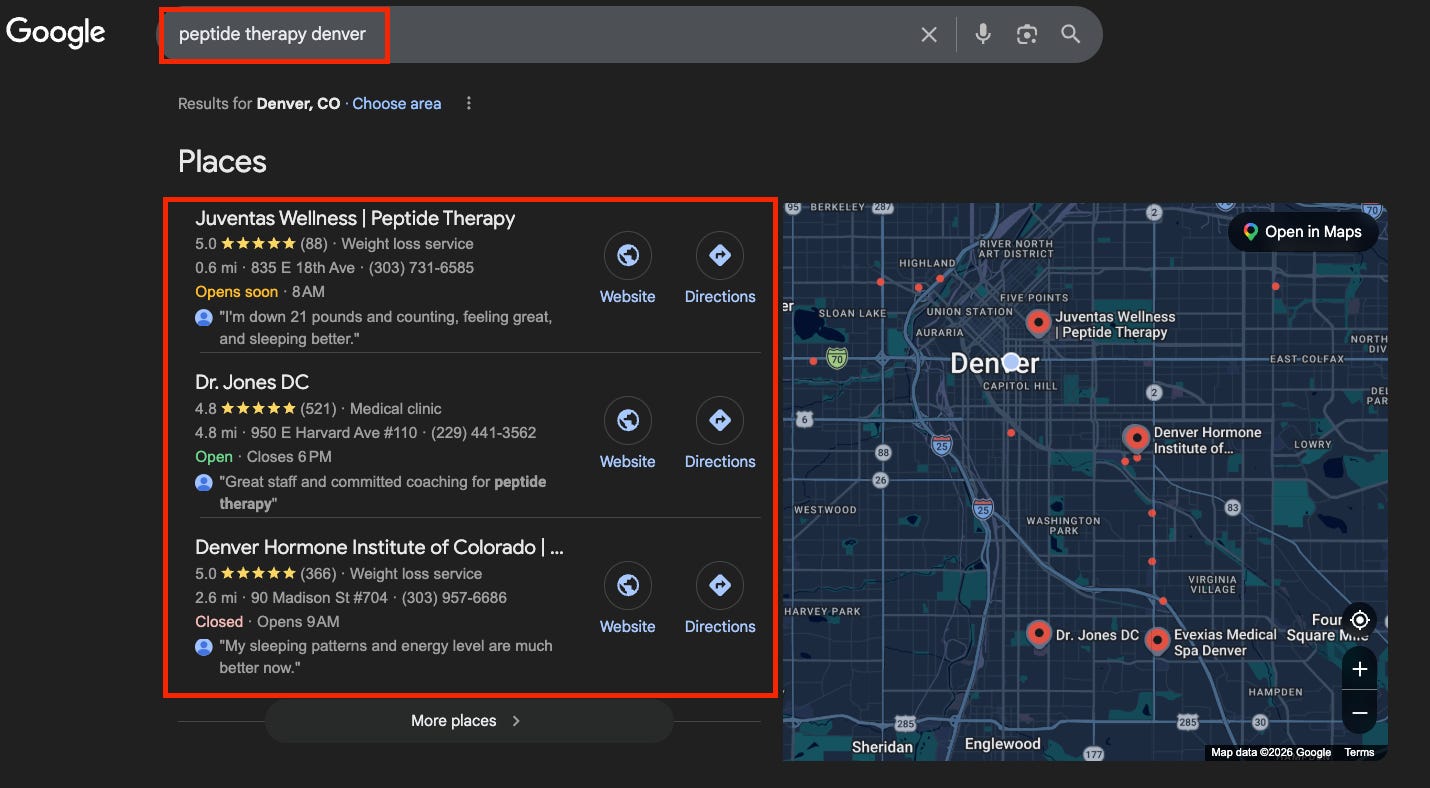1430x788 pixels.
Task: Click the Dr. Jones DC map pin
Action: point(1039,634)
